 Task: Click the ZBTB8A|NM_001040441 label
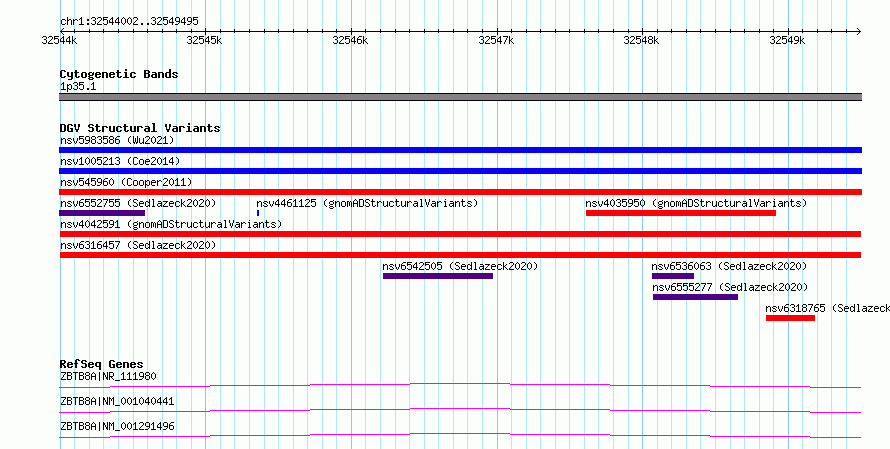[117, 401]
